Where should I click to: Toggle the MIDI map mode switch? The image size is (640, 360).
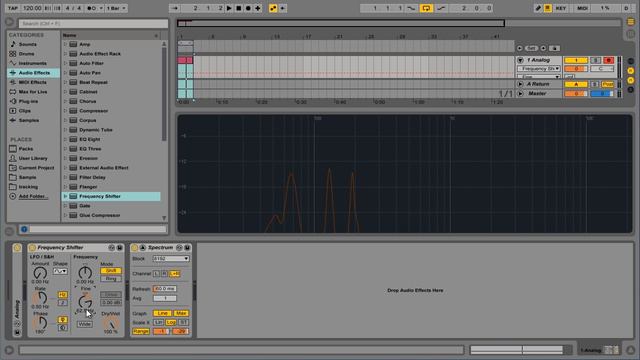click(x=582, y=8)
